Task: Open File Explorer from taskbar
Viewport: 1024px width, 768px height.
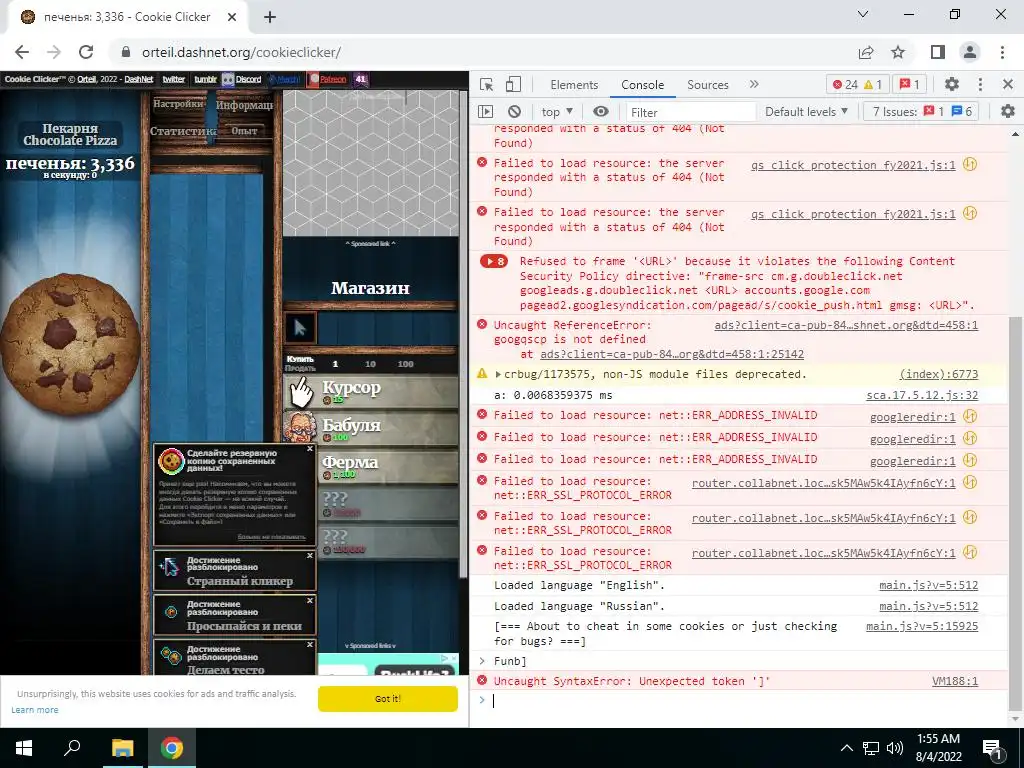Action: [122, 748]
